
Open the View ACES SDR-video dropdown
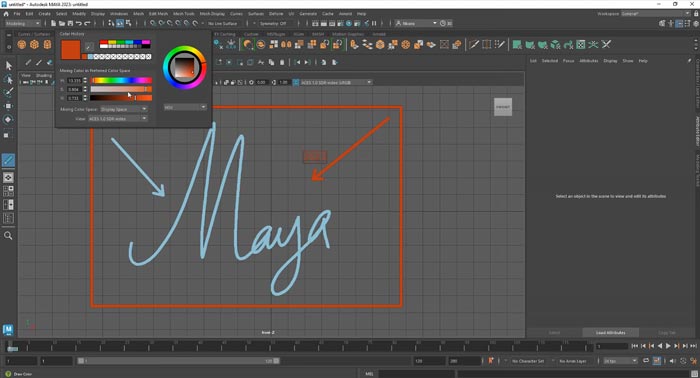[117, 119]
